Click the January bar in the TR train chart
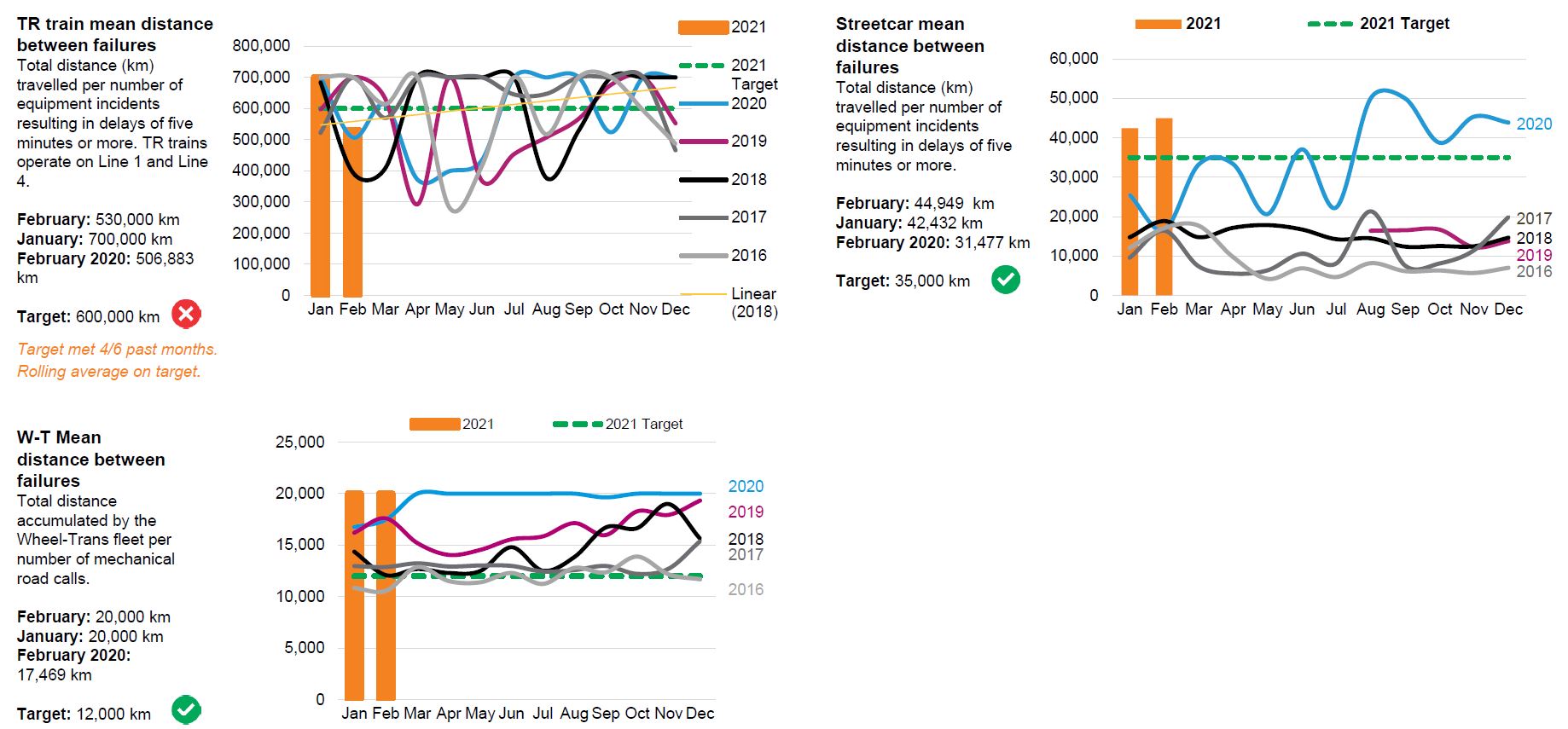1568x729 pixels. pyautogui.click(x=320, y=186)
